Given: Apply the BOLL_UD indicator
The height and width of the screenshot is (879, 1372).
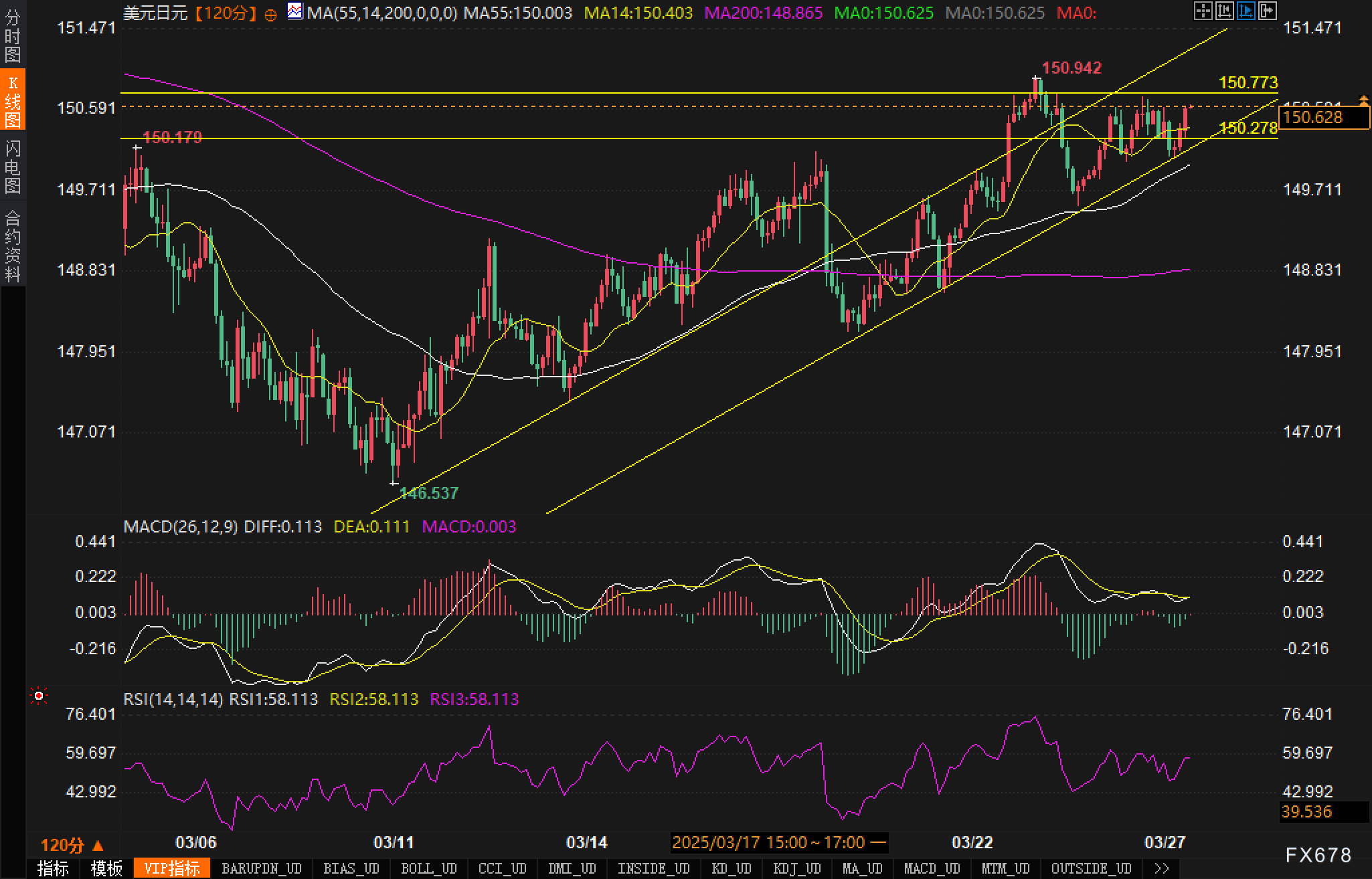Looking at the screenshot, I should [x=428, y=868].
